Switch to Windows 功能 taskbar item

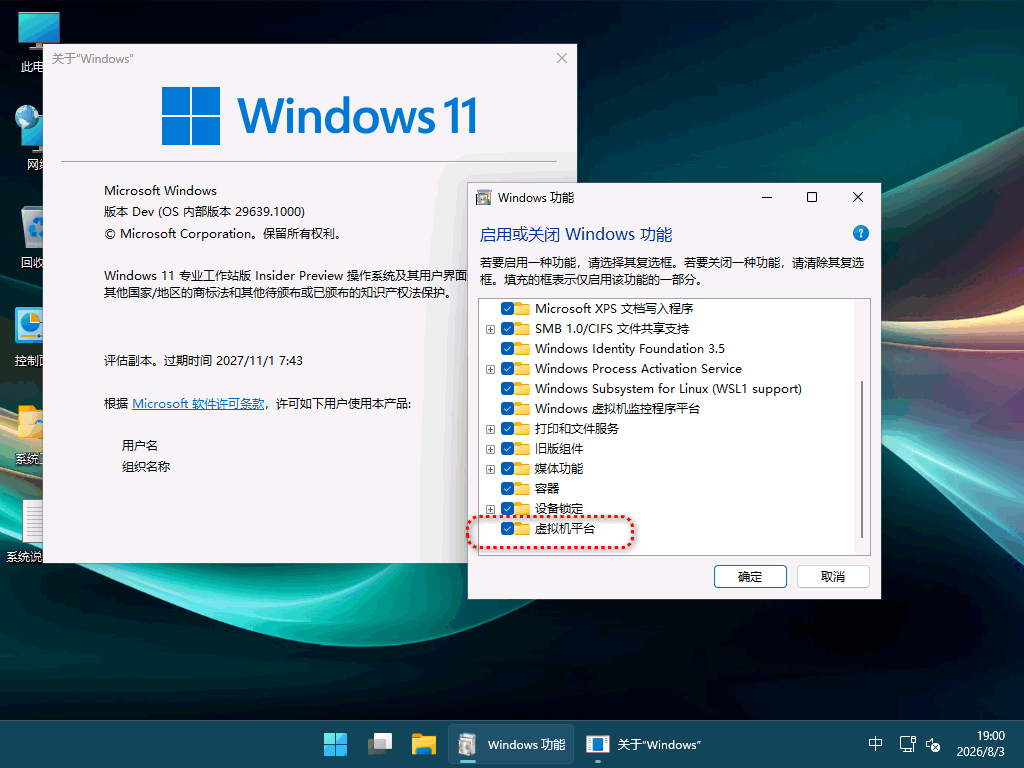click(x=511, y=744)
